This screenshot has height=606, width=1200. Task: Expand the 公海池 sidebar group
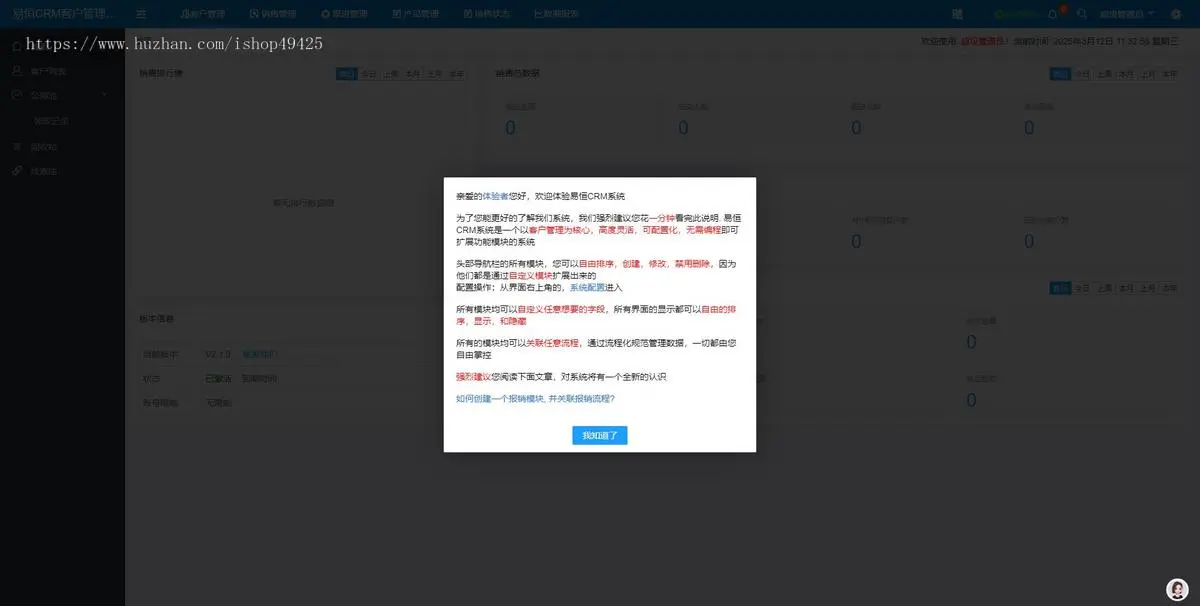coord(62,95)
